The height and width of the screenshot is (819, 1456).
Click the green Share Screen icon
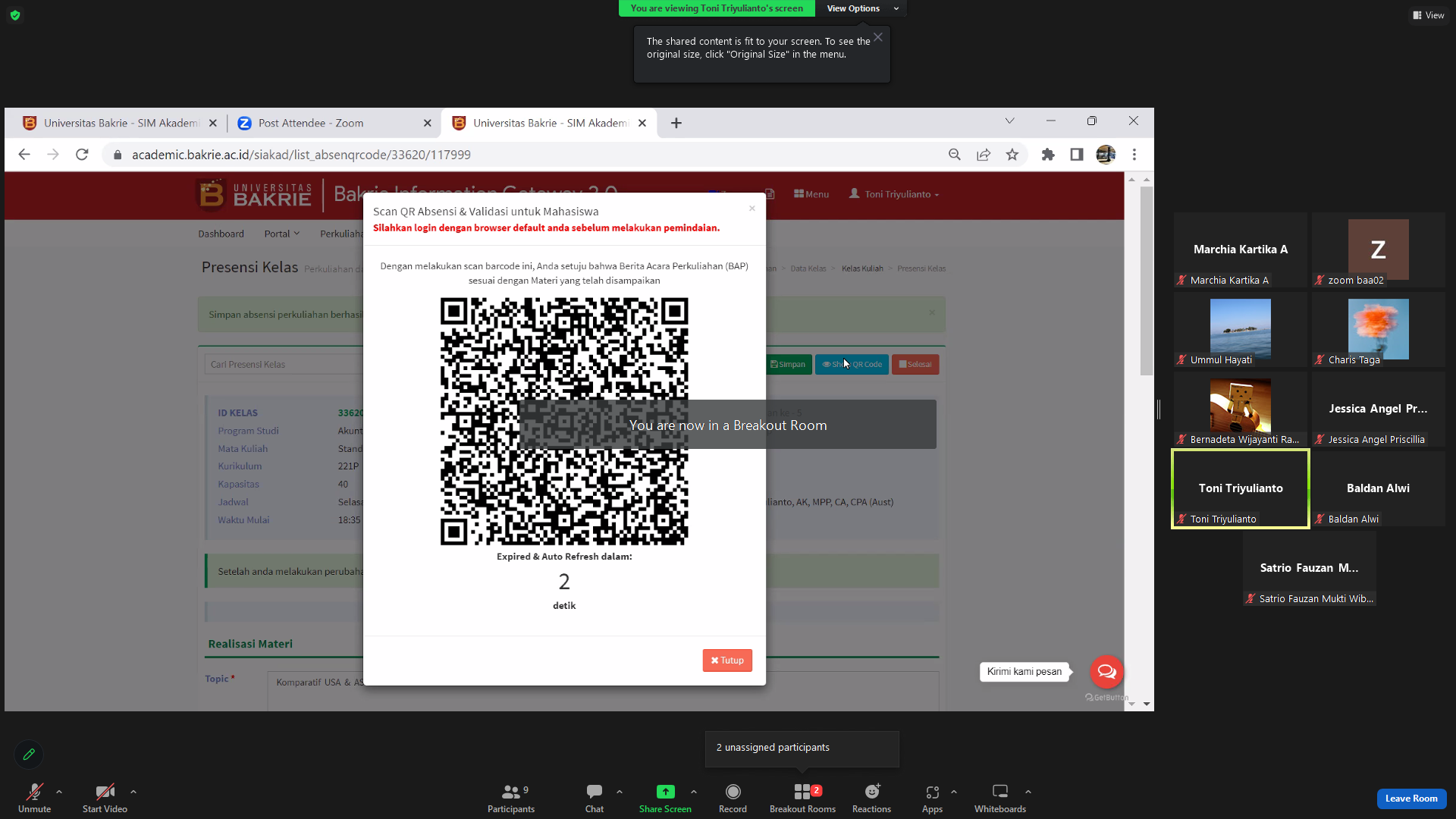pos(665,792)
